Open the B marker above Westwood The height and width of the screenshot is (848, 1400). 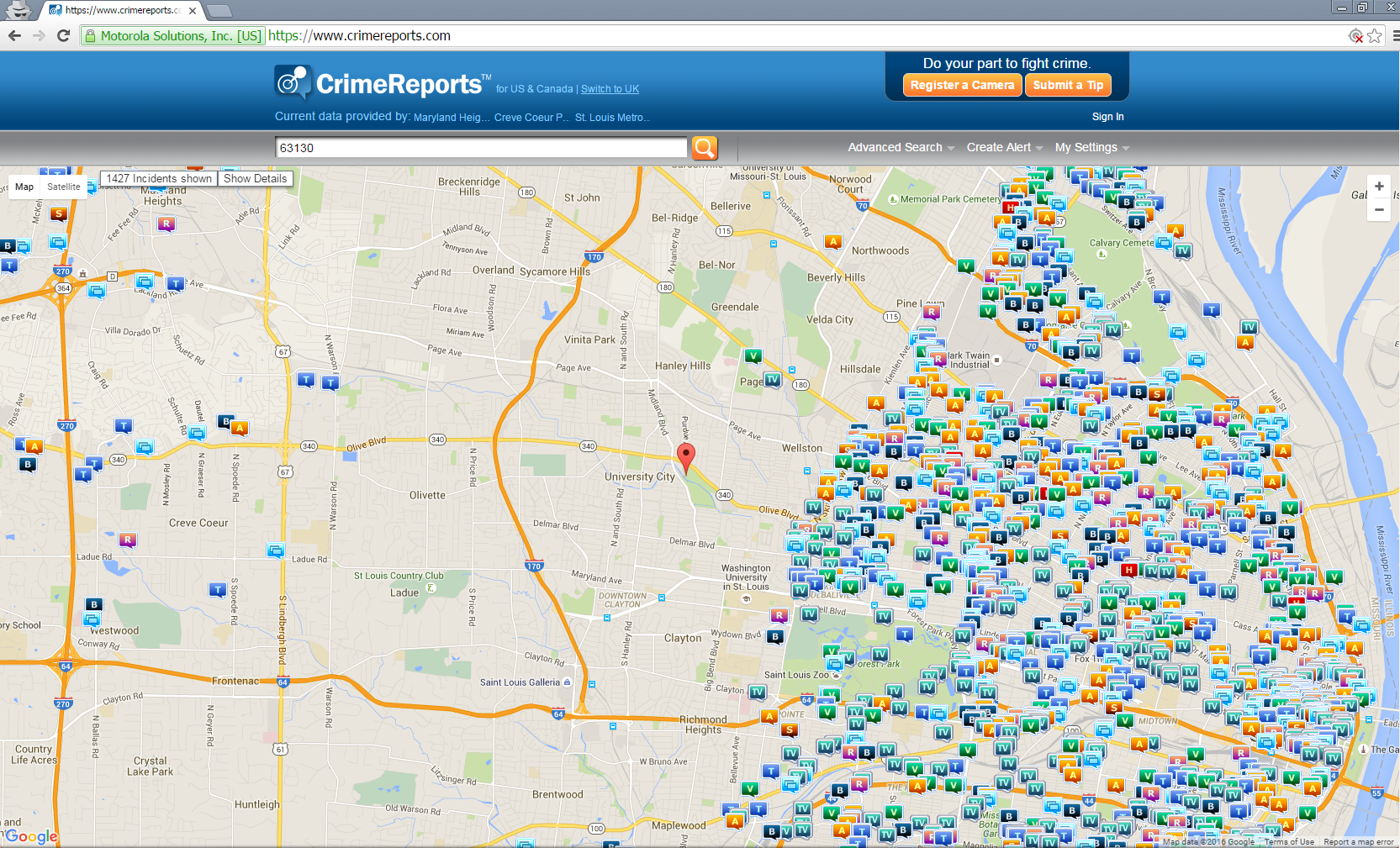tap(94, 604)
